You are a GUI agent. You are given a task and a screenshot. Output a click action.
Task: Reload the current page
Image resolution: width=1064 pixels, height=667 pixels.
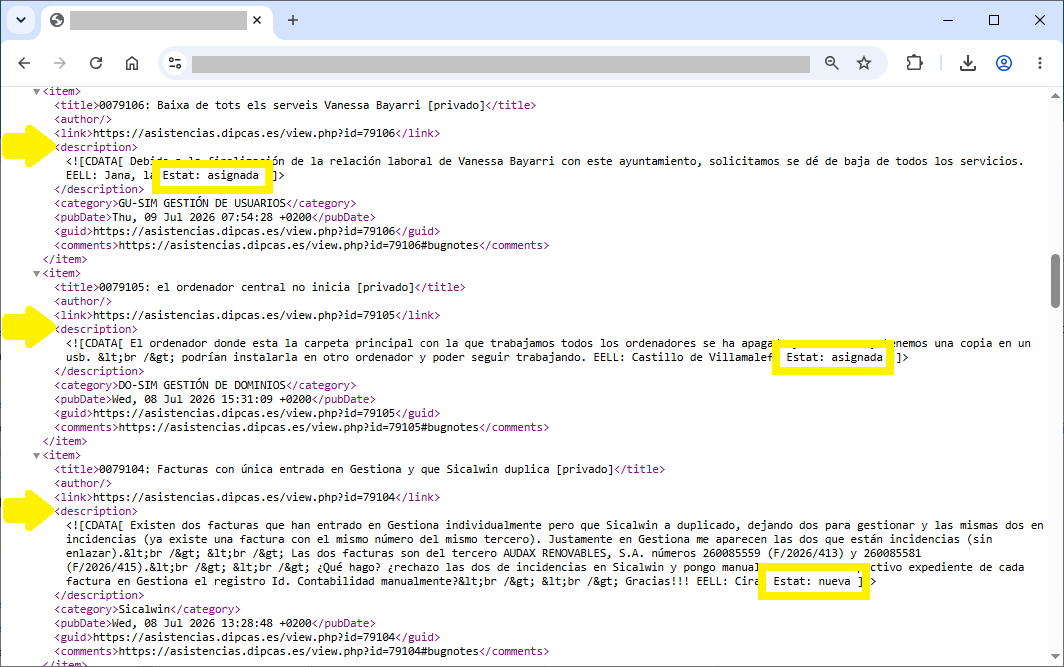(x=96, y=63)
